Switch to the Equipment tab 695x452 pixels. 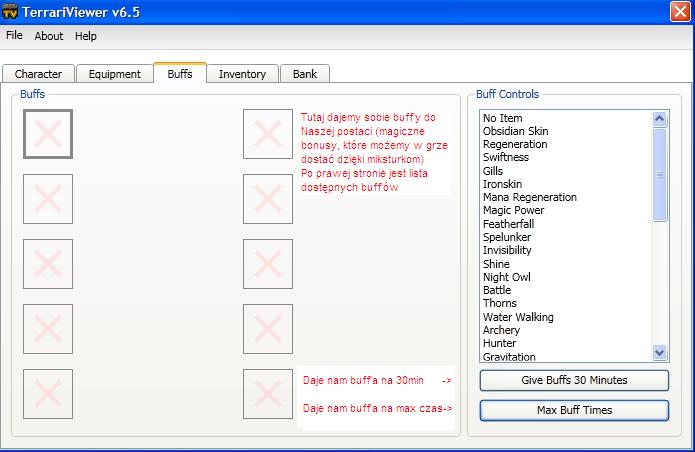click(114, 74)
